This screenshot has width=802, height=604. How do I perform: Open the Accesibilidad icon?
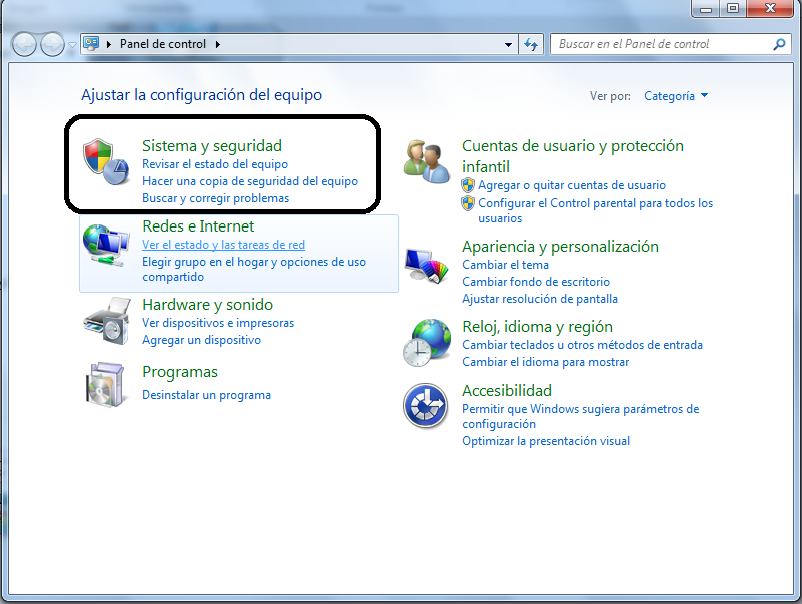click(x=426, y=406)
